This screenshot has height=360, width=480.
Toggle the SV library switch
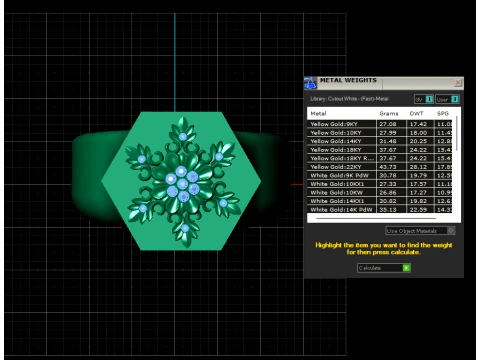[x=424, y=99]
